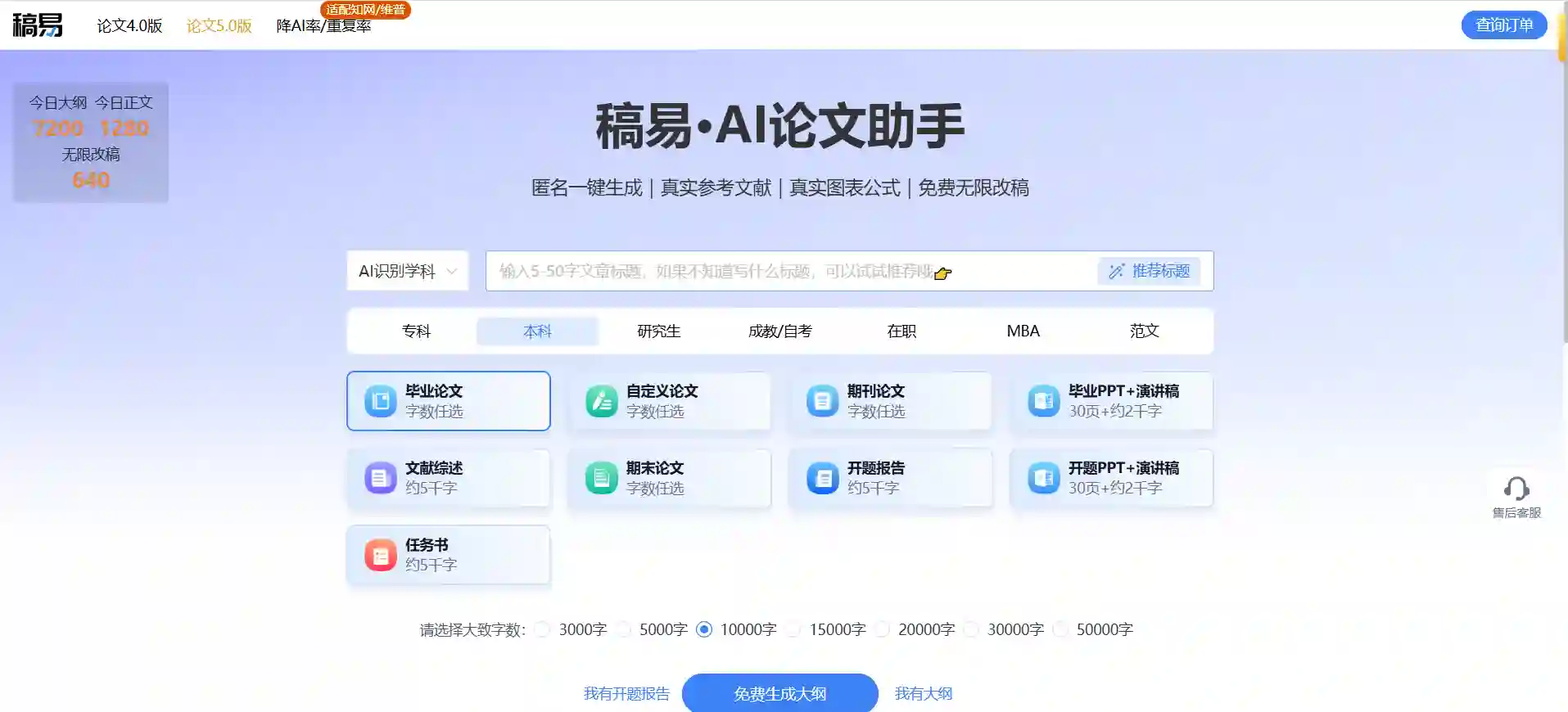Click the 期末论文 green icon
Image resolution: width=1568 pixels, height=712 pixels.
click(601, 478)
